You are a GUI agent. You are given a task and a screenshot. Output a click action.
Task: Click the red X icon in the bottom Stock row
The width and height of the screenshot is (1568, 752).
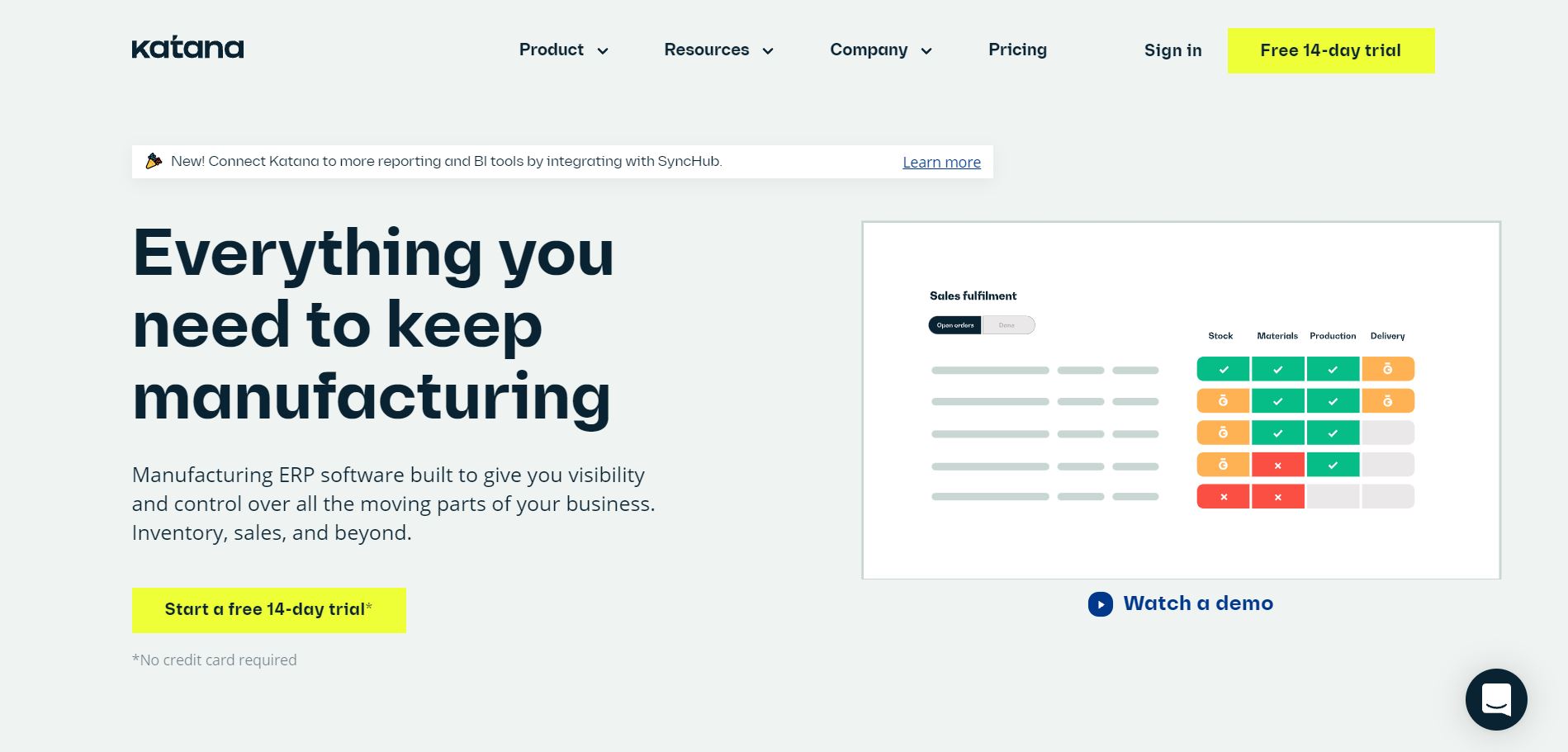[x=1222, y=496]
